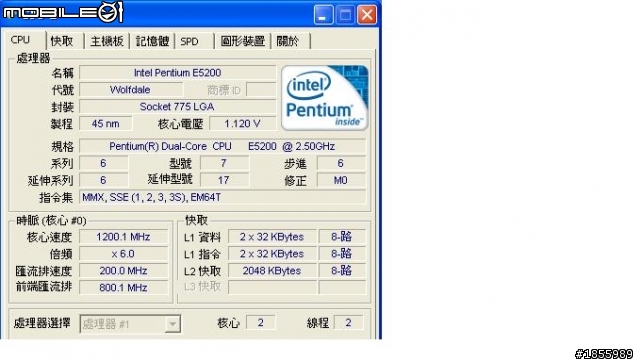
Task: Click the 800.1 MHz rated FSB value
Action: pos(124,288)
